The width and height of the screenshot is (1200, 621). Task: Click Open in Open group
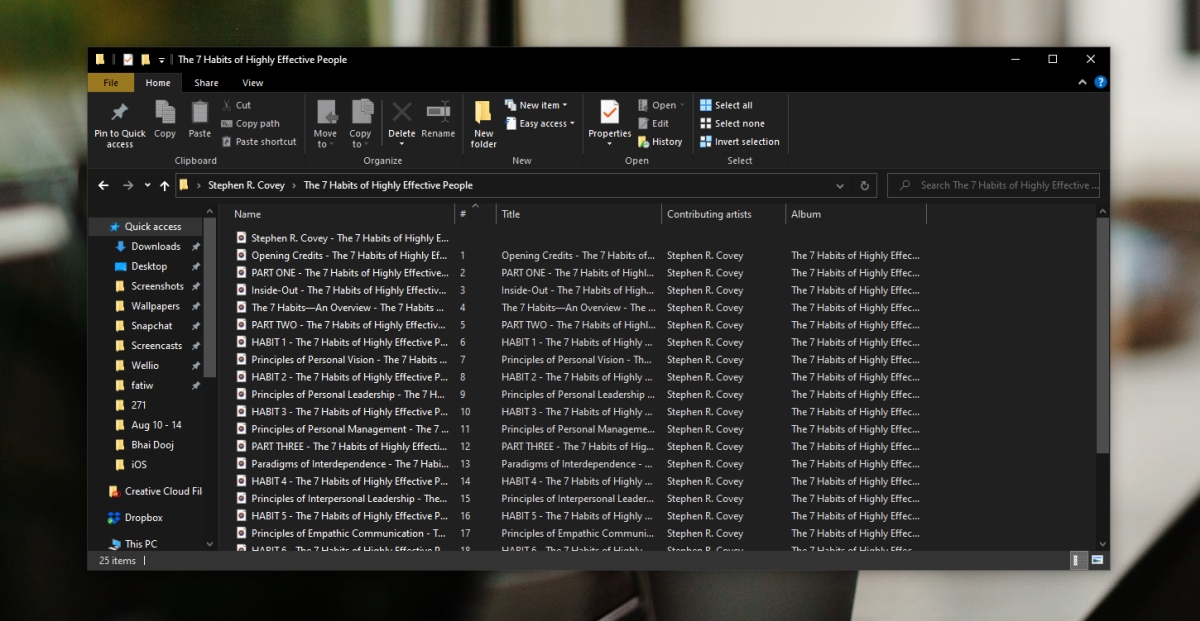[662, 105]
